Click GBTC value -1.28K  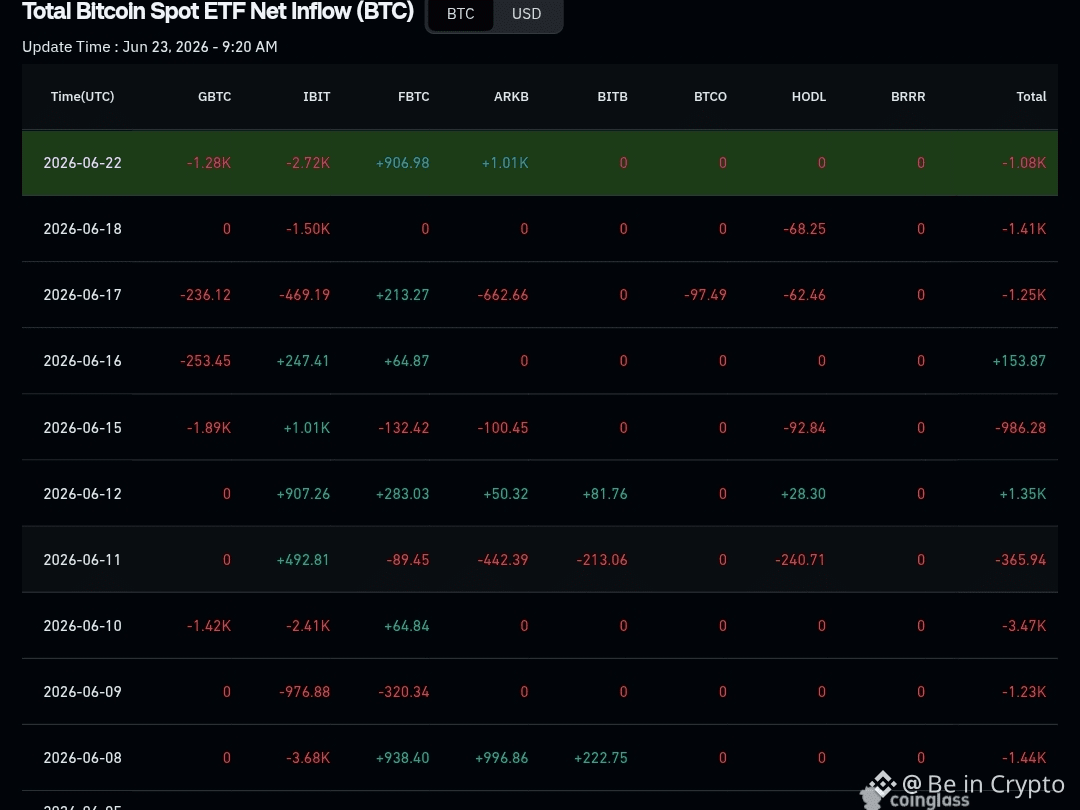click(209, 163)
